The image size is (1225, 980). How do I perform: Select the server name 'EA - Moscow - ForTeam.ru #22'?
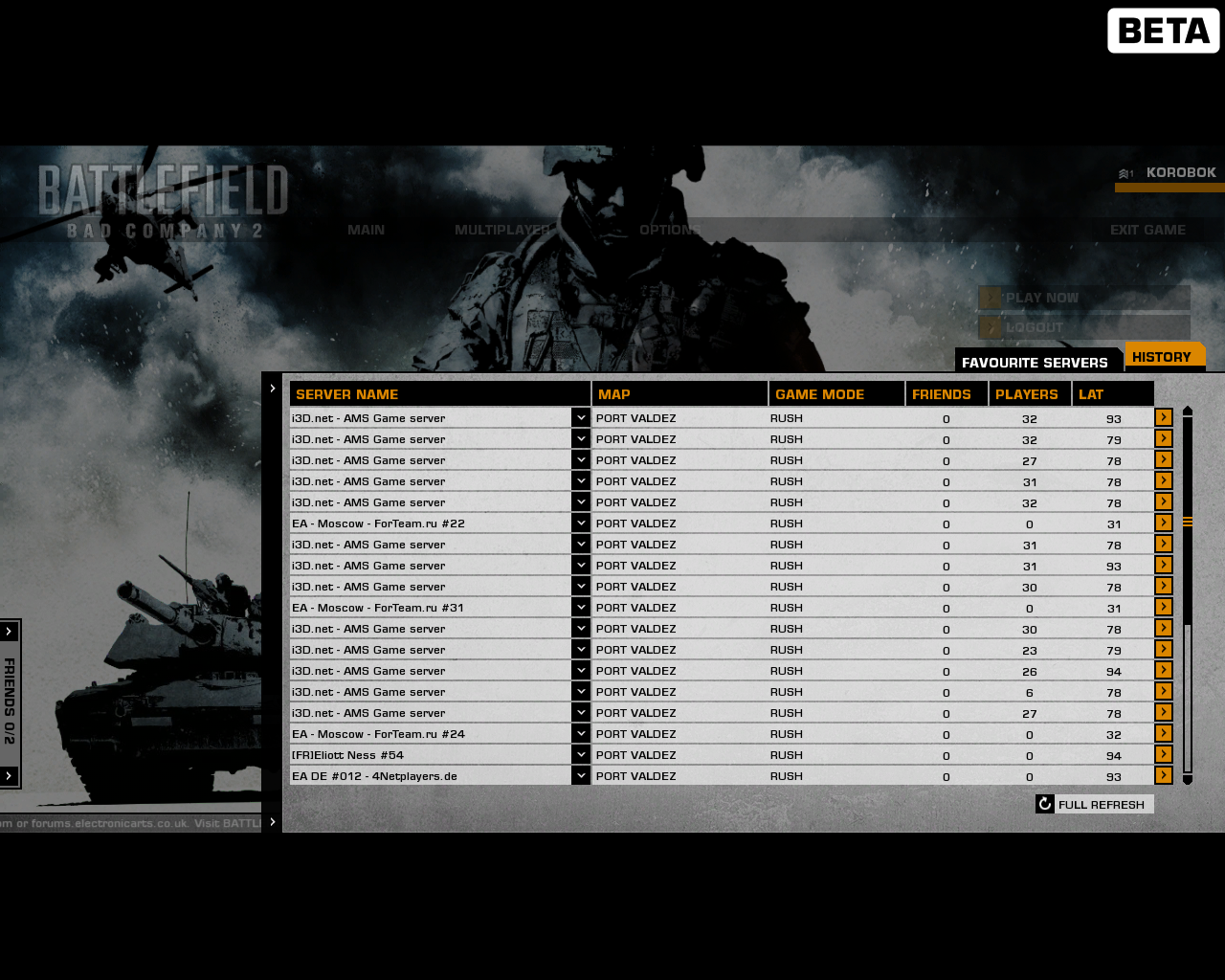tap(378, 523)
